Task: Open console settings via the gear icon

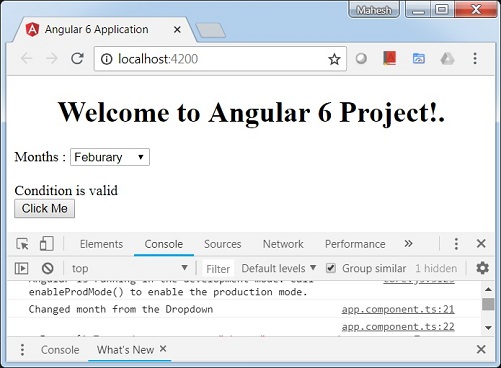Action: click(482, 268)
